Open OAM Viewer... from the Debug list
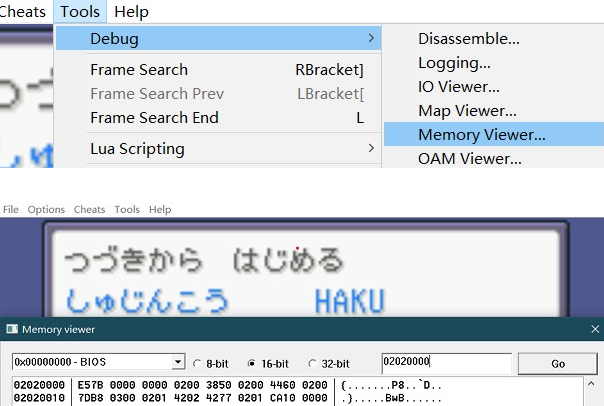Image resolution: width=604 pixels, height=406 pixels. point(469,157)
